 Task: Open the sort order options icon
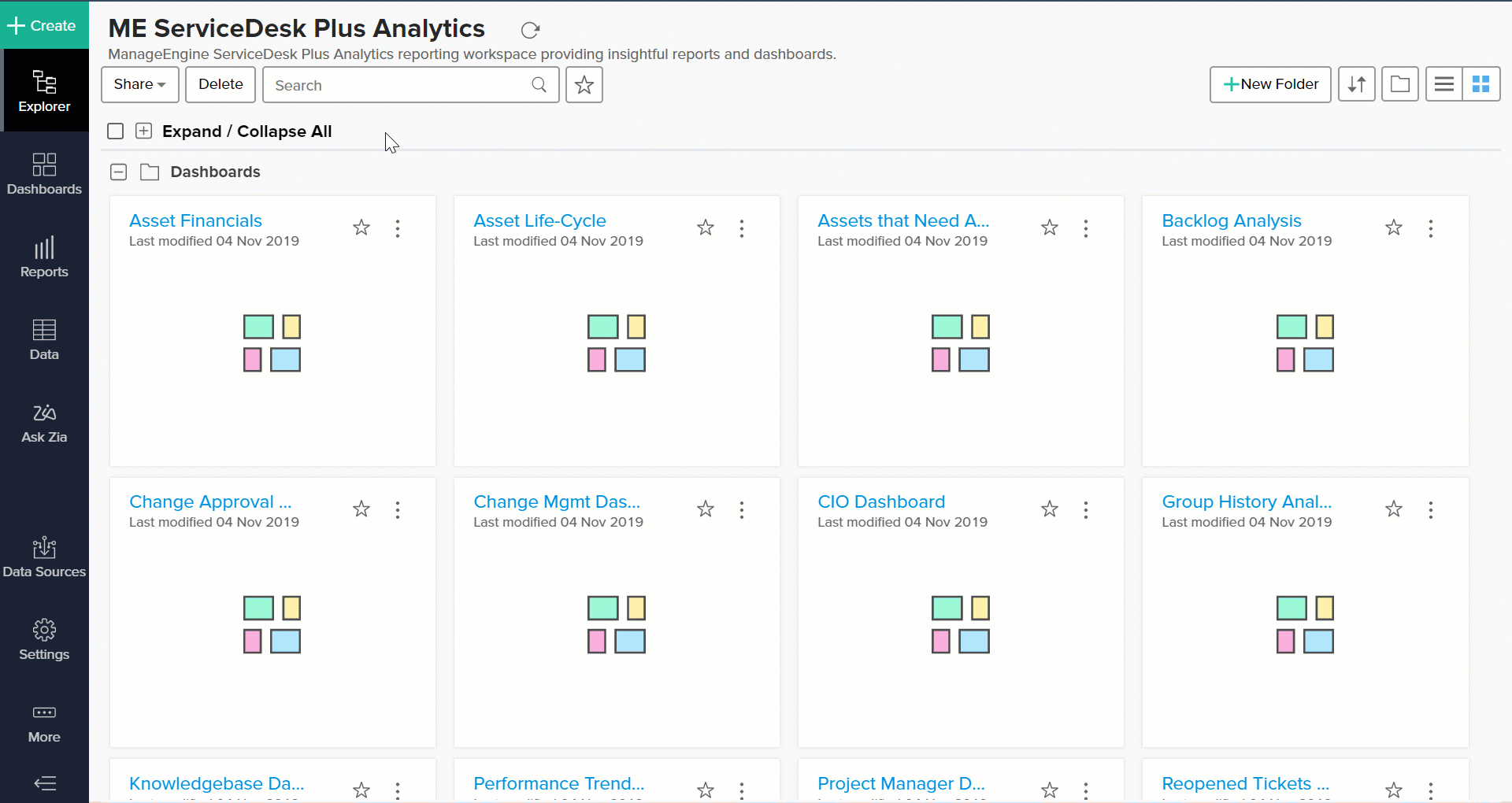point(1356,84)
